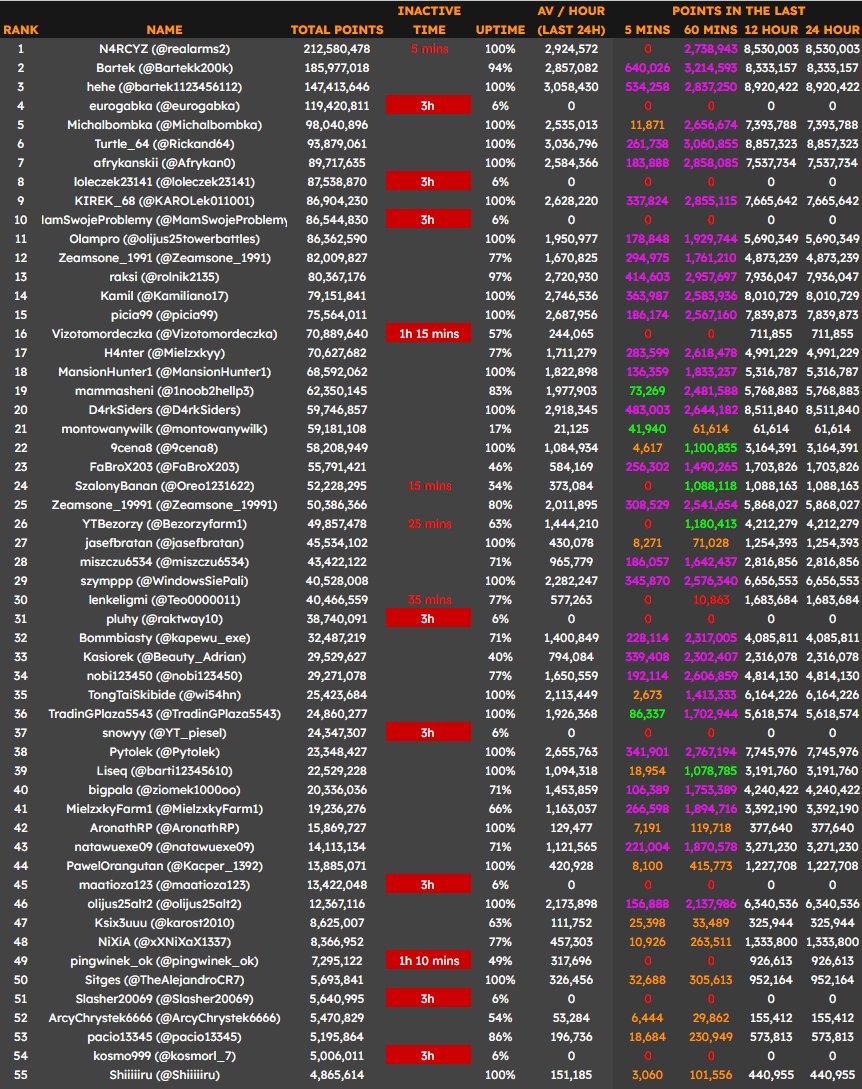The width and height of the screenshot is (862, 1089).
Task: Click the 5 MINS column header
Action: point(647,30)
